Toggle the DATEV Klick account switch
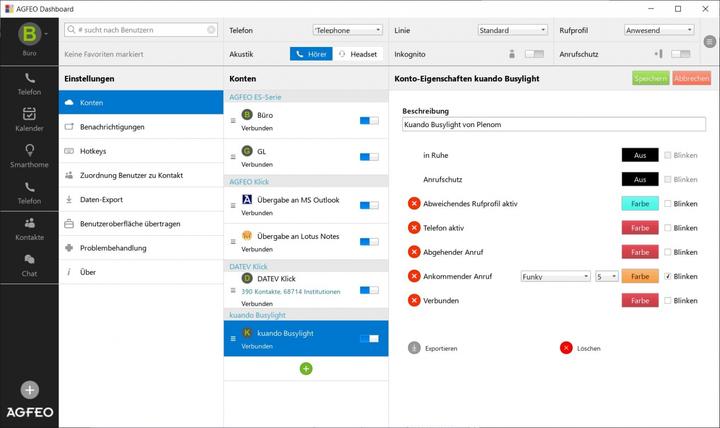The height and width of the screenshot is (428, 720). coord(369,290)
